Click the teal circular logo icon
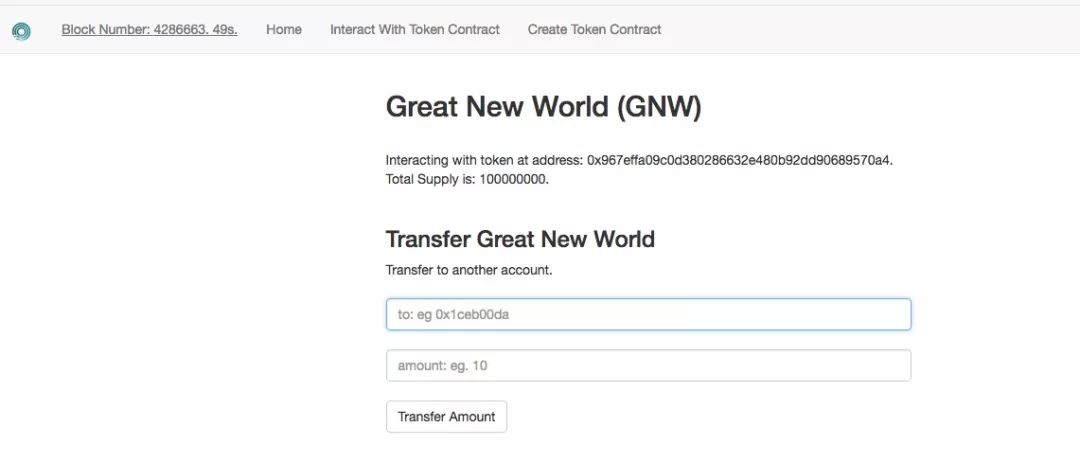Image resolution: width=1080 pixels, height=463 pixels. pyautogui.click(x=21, y=31)
